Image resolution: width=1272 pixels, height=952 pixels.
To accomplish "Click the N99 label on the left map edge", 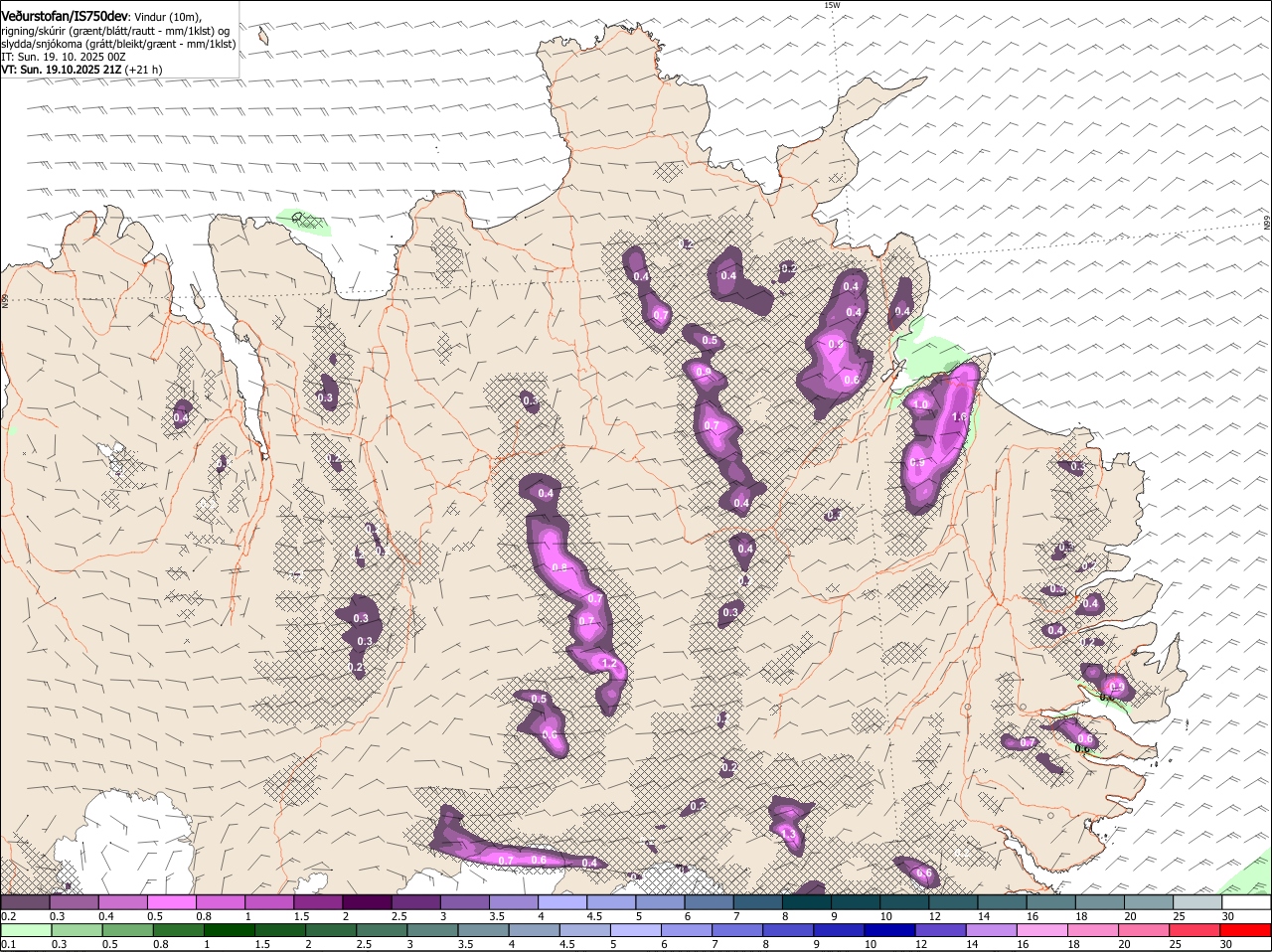I will tap(5, 299).
